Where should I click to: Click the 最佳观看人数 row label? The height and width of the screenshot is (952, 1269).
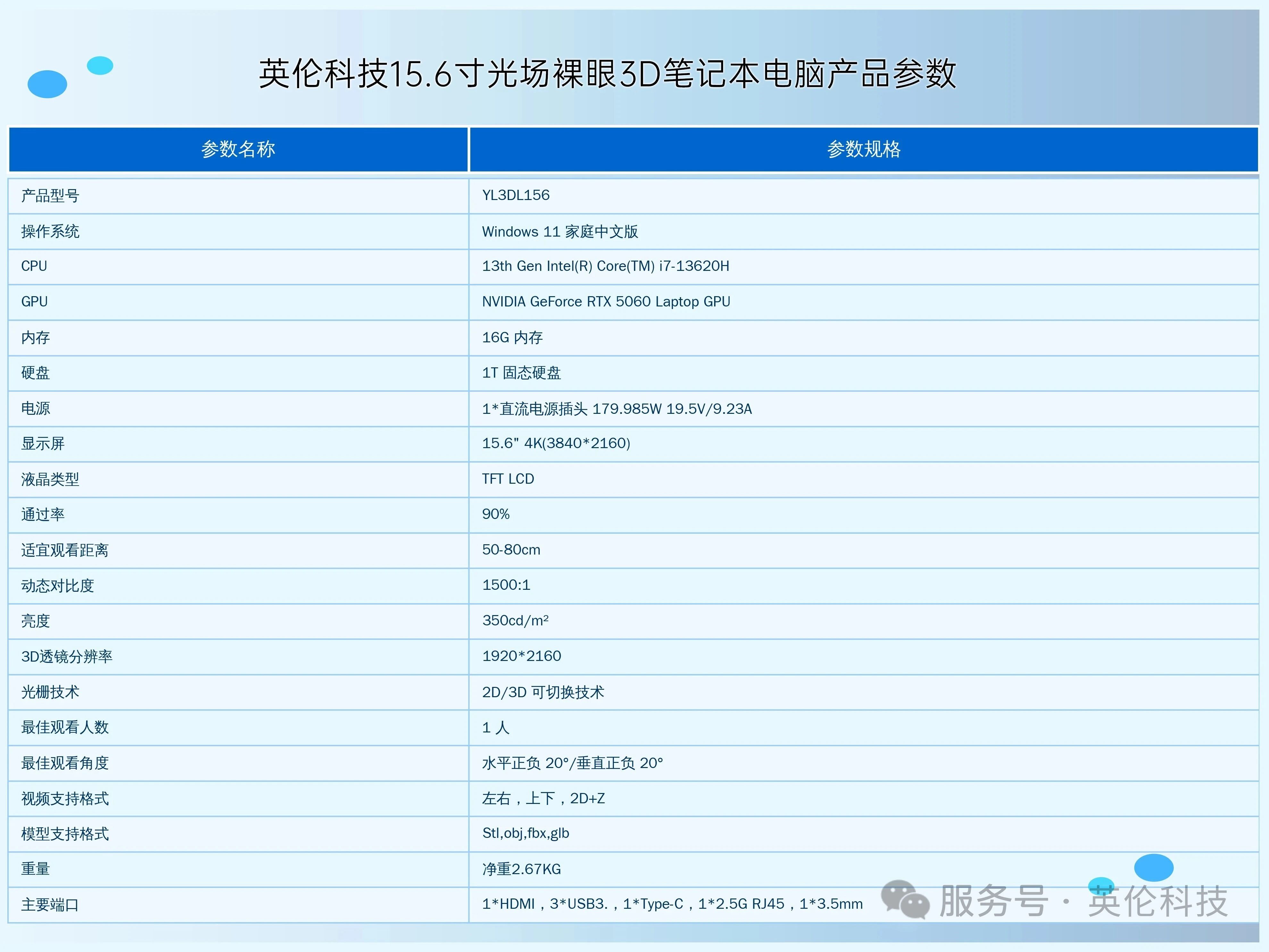65,728
